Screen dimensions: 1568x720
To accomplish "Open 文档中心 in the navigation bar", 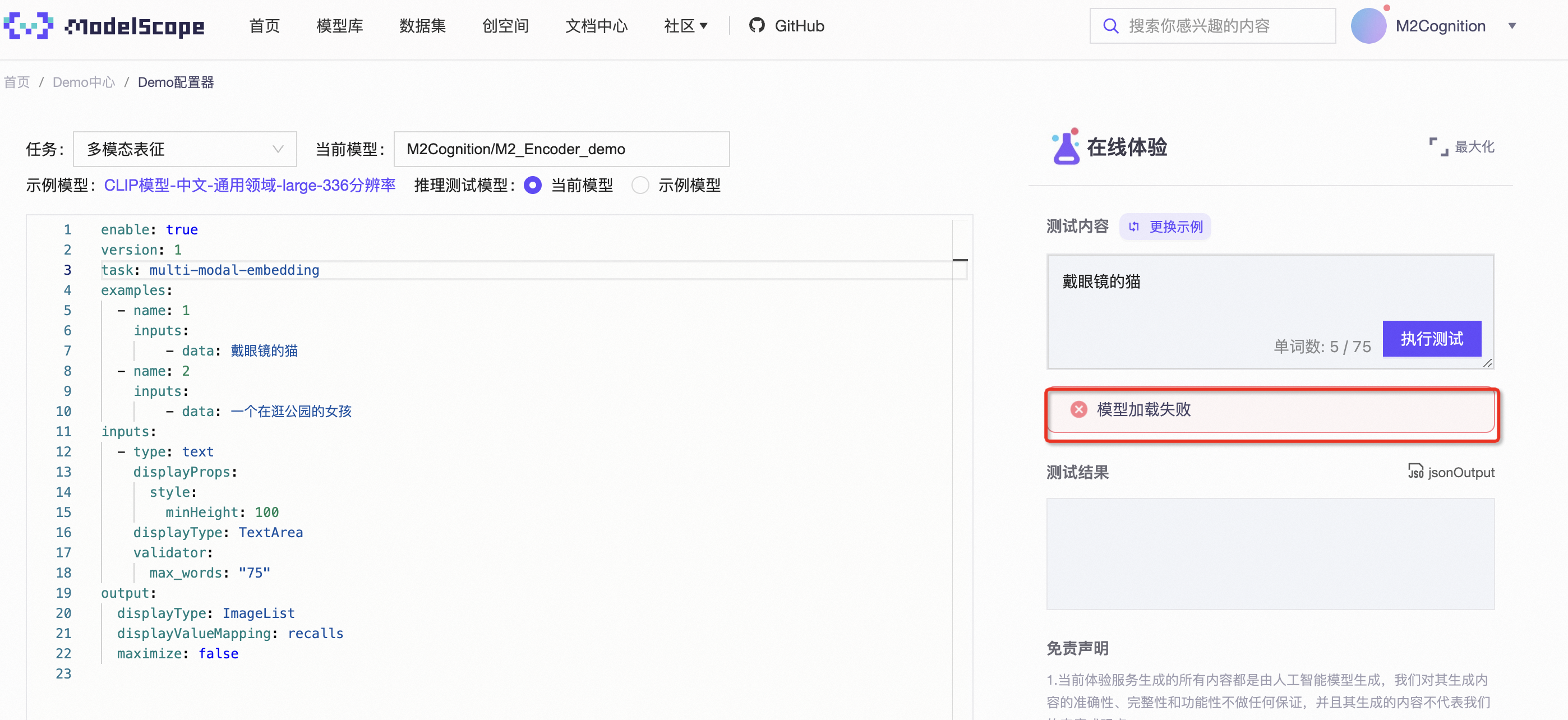I will click(596, 26).
